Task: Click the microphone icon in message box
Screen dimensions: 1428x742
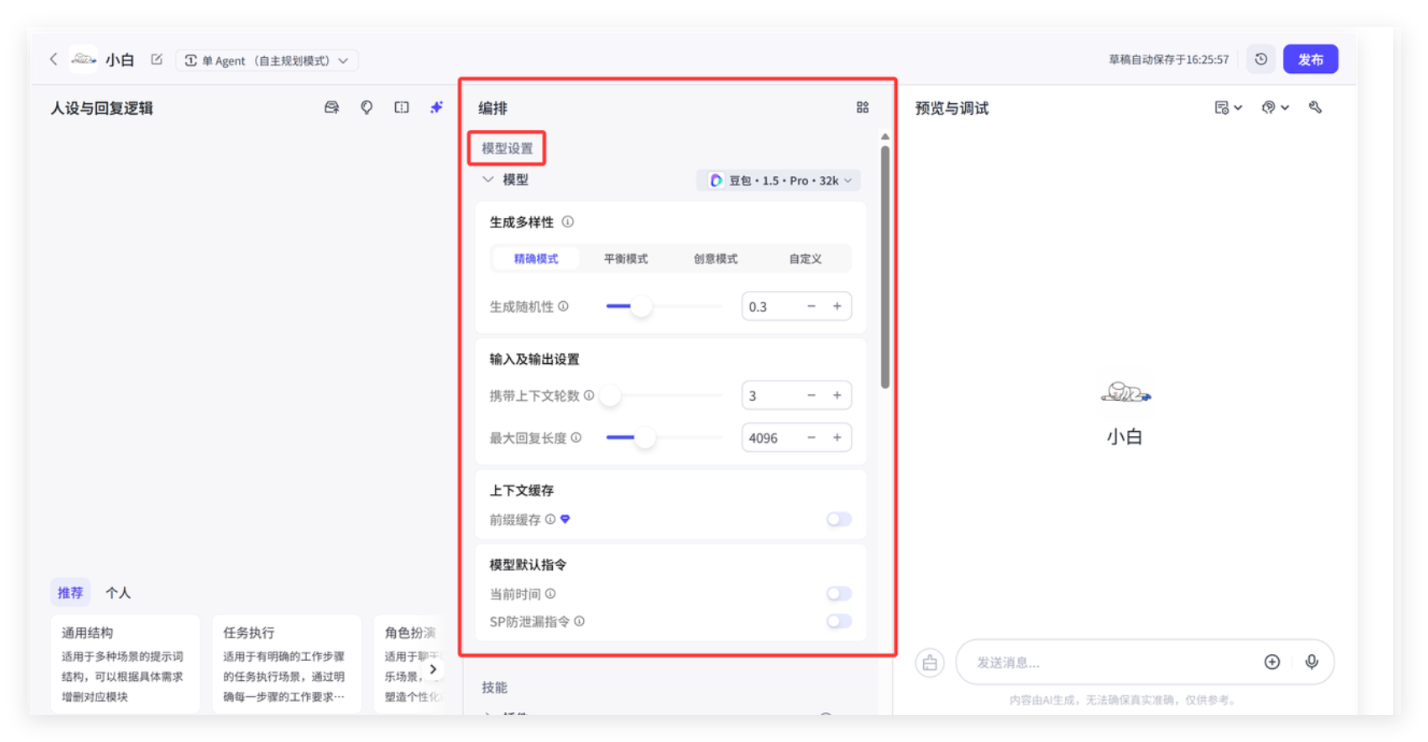Action: click(x=1311, y=662)
